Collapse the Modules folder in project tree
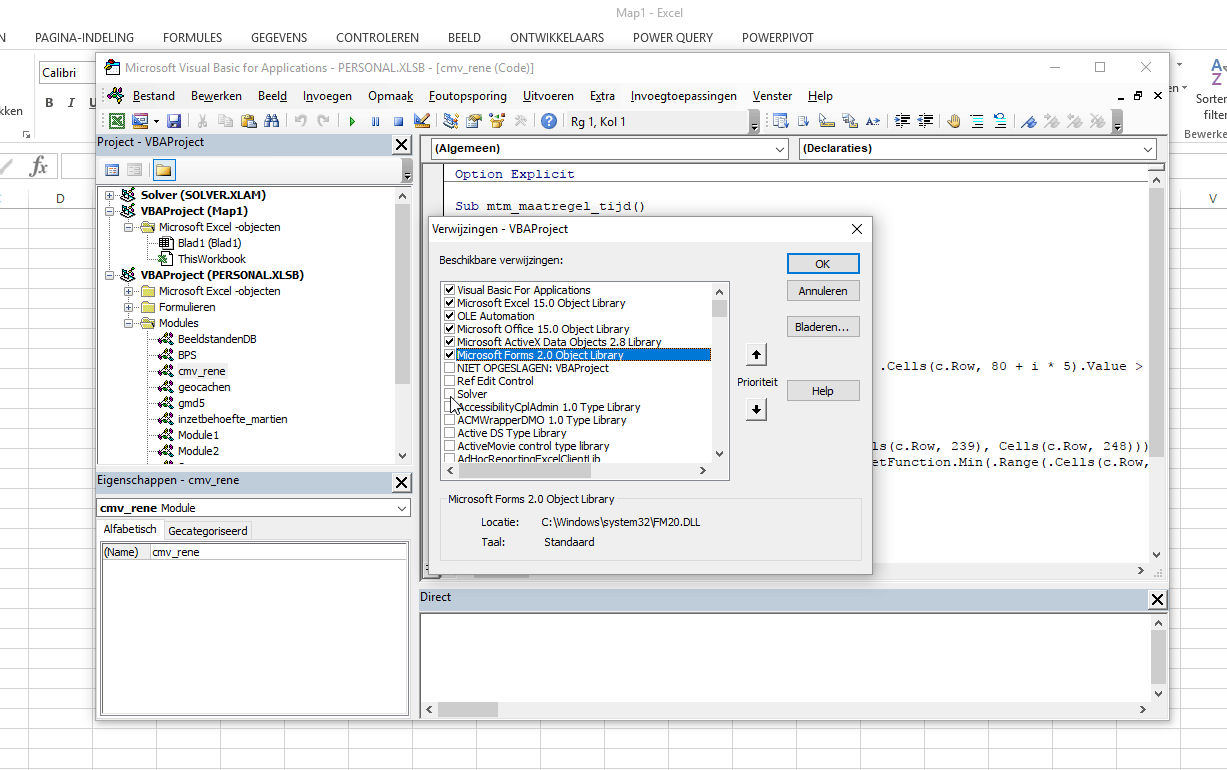The height and width of the screenshot is (770, 1227). tap(129, 323)
